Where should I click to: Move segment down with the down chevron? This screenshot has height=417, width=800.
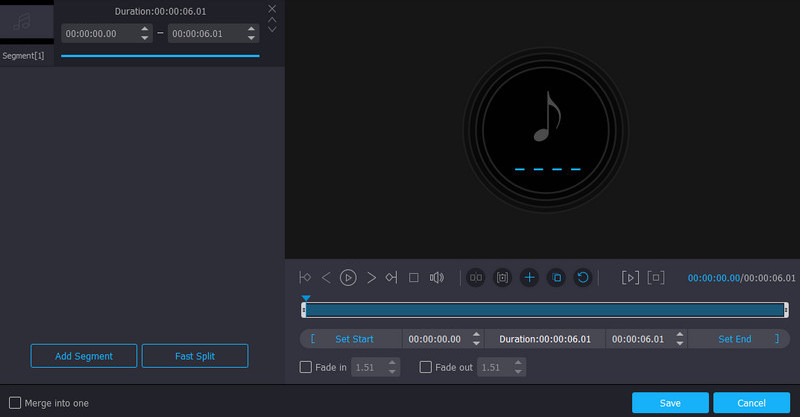(x=272, y=29)
